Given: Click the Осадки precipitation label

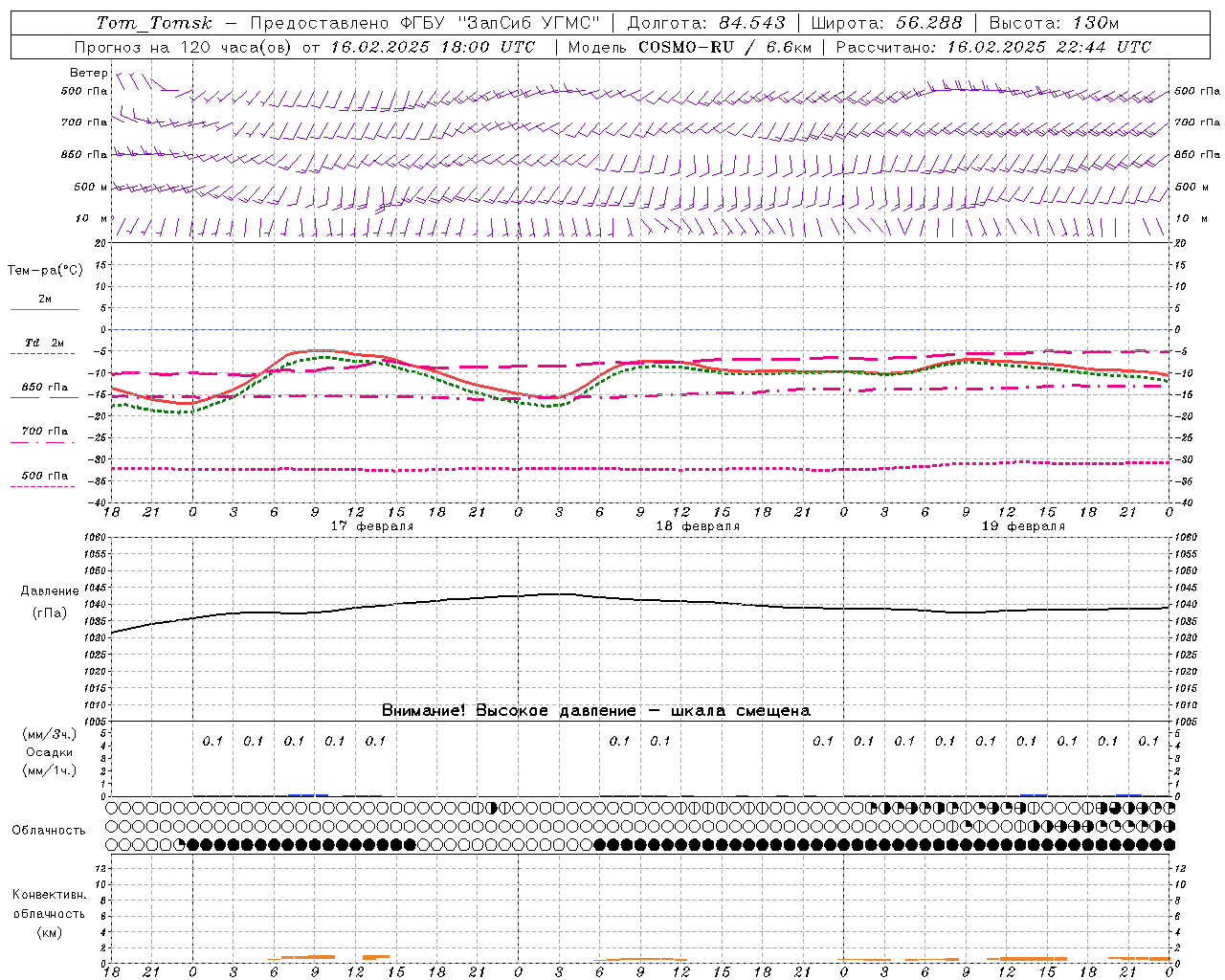Looking at the screenshot, I should pos(50,752).
